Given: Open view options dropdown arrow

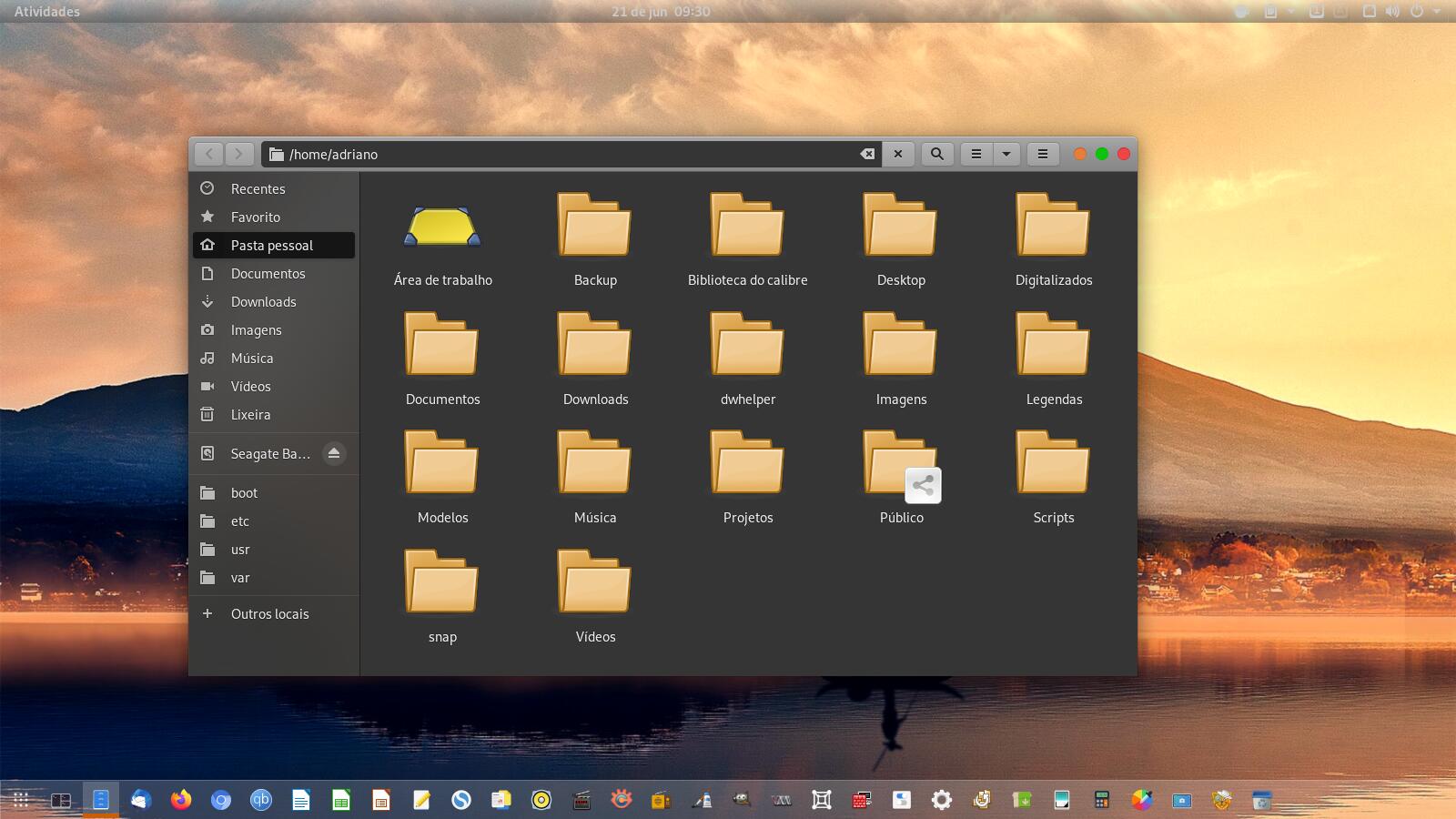Looking at the screenshot, I should point(1006,154).
